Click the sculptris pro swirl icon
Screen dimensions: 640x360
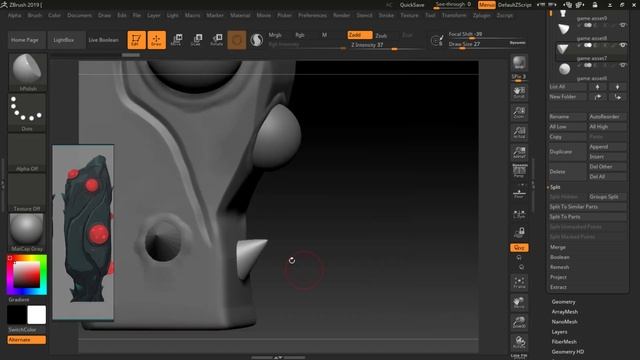[256, 40]
